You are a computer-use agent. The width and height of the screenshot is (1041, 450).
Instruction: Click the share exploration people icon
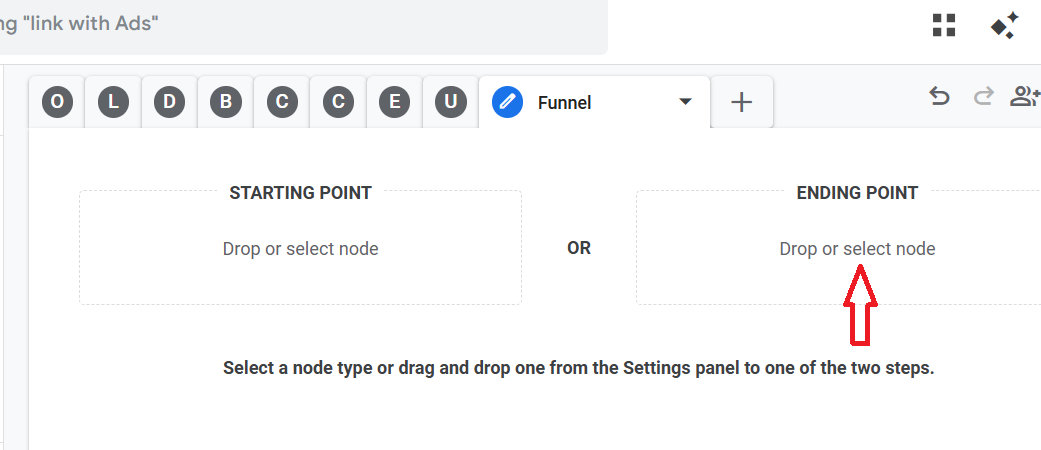tap(1025, 96)
